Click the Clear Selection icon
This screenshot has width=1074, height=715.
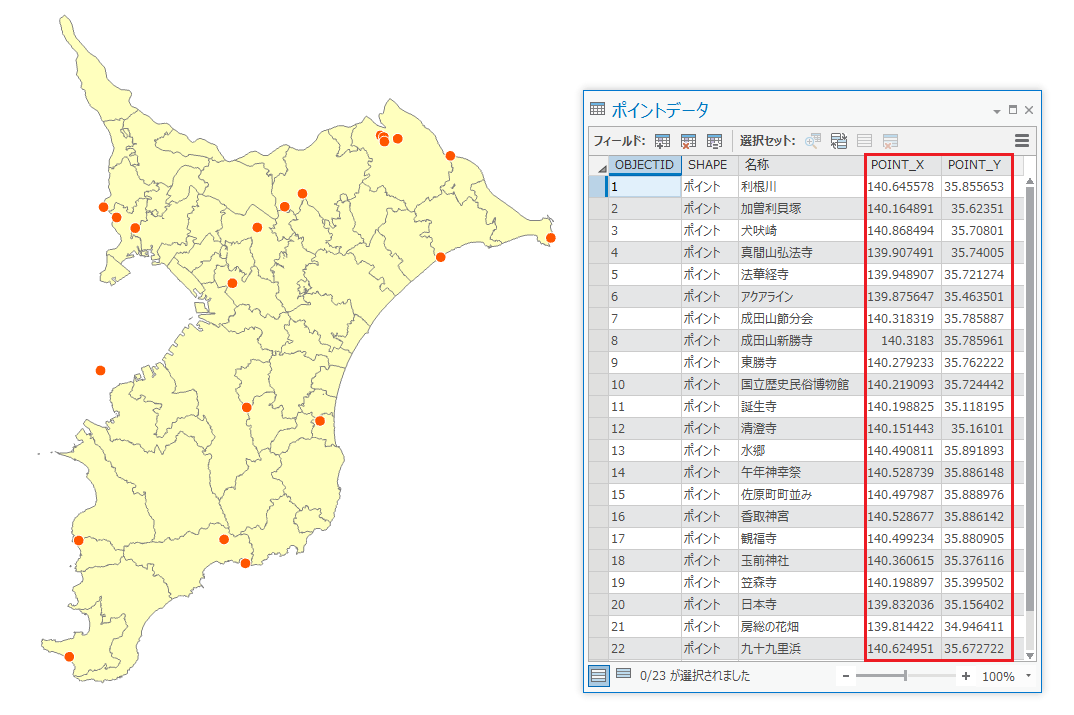[864, 141]
